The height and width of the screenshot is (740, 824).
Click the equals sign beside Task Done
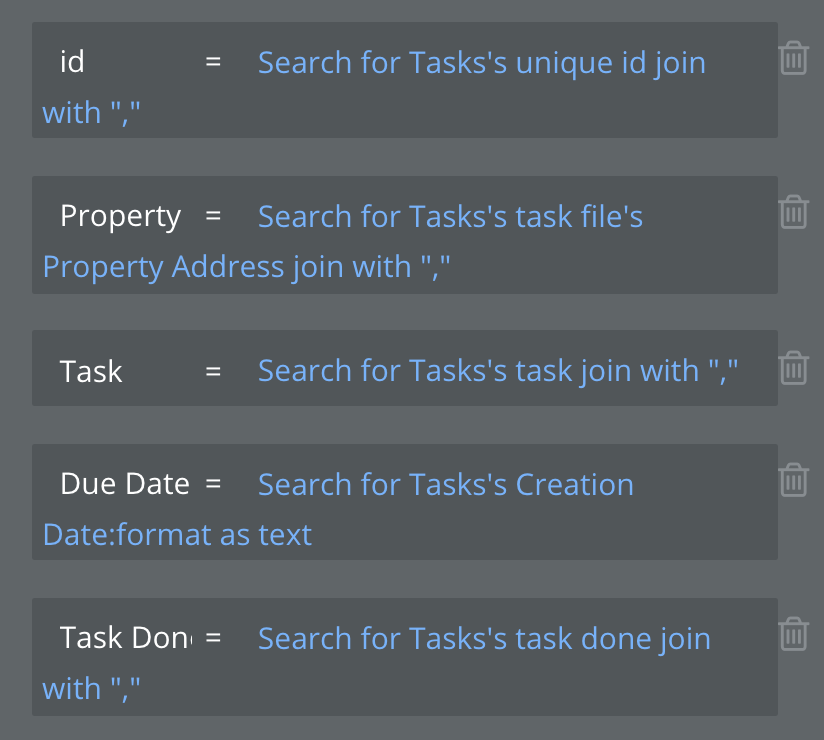coord(213,638)
